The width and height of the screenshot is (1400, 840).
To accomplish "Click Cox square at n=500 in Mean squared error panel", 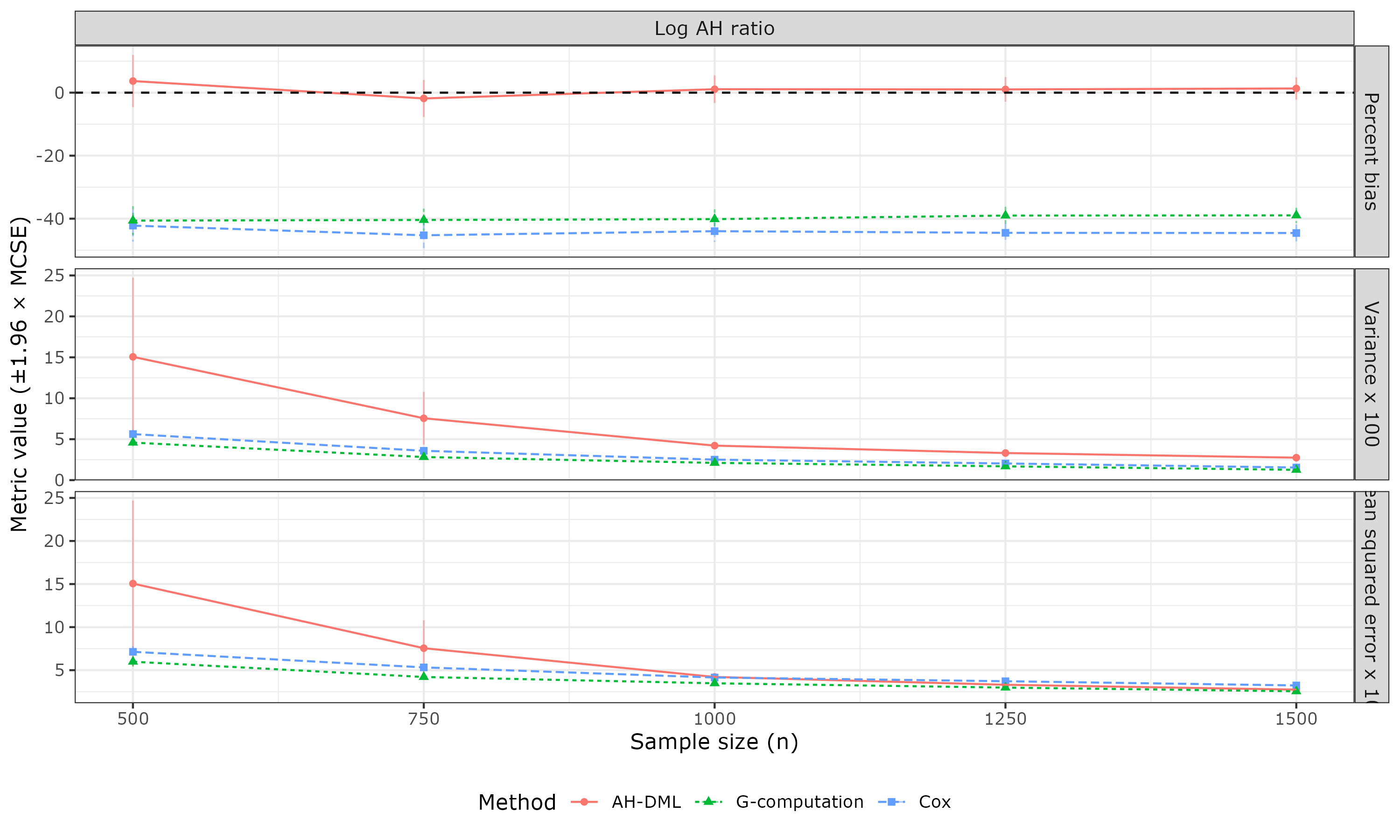I will point(133,652).
